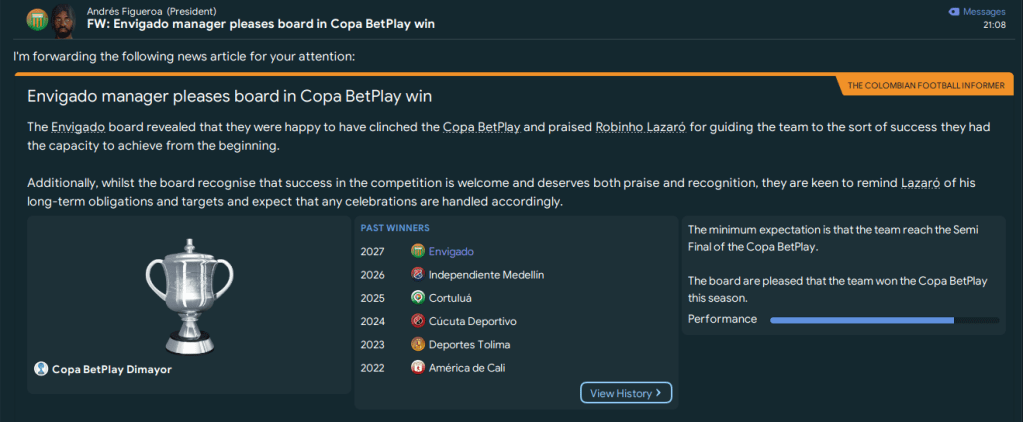Click the Copa BetPlay Dimayor competition icon
Viewport: 1023px width, 422px height.
(x=41, y=369)
